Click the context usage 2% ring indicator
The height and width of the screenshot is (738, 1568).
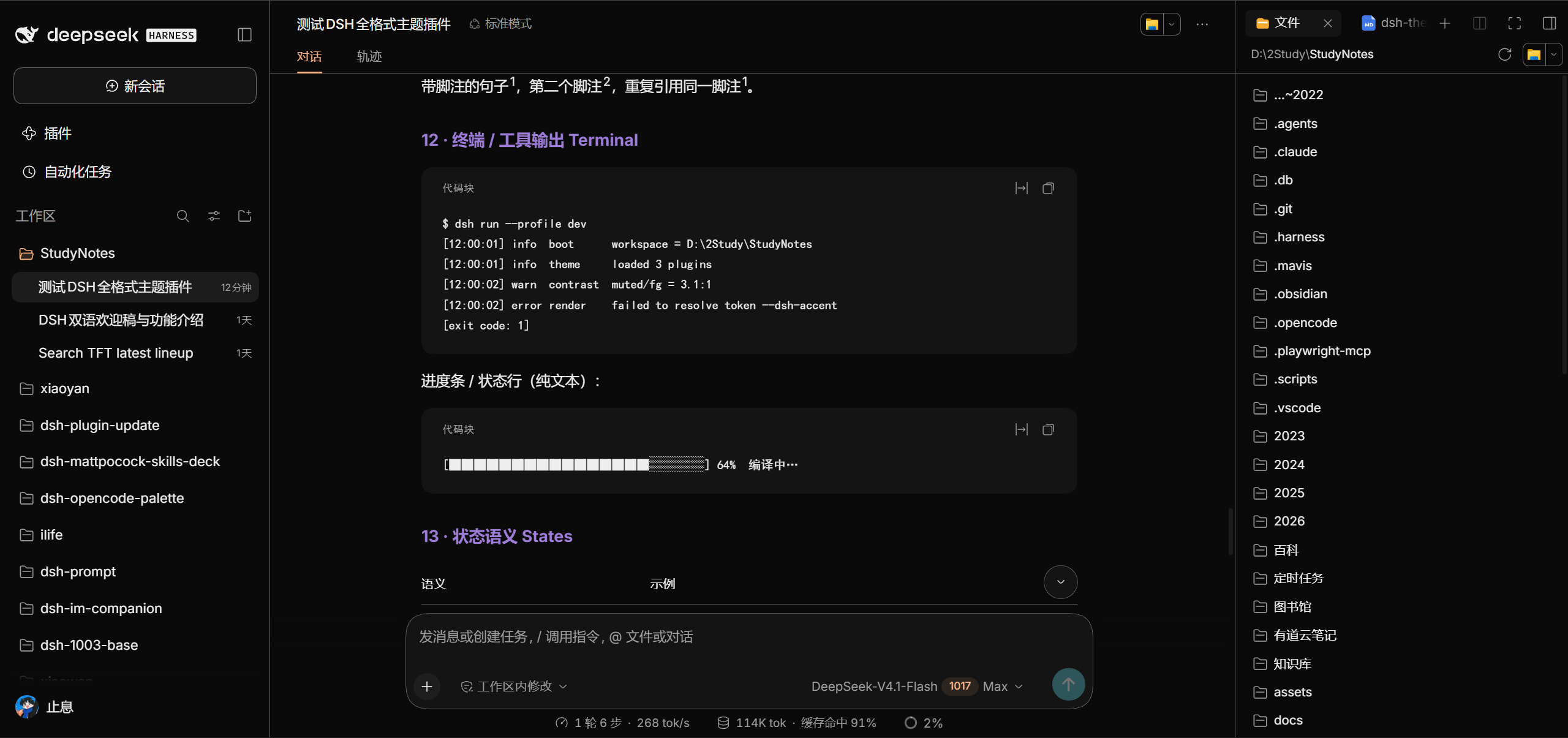(x=924, y=723)
